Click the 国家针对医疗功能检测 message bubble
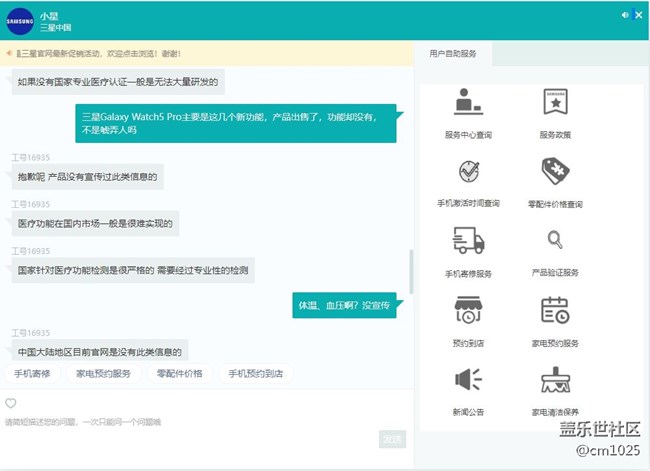650x471 pixels. 133,271
